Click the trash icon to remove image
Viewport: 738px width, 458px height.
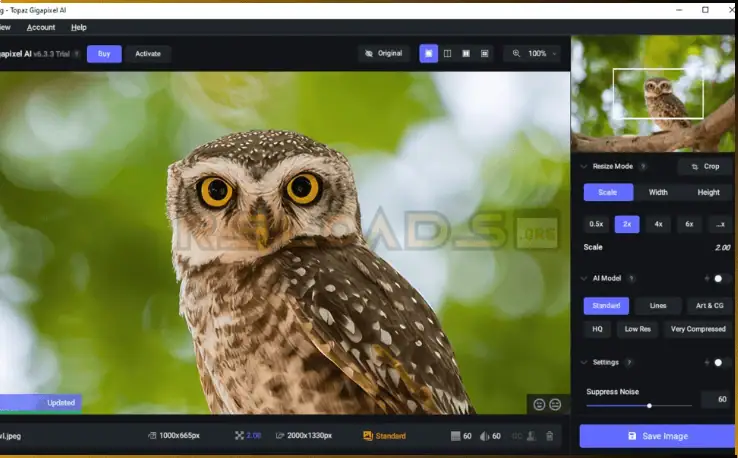pyautogui.click(x=549, y=436)
